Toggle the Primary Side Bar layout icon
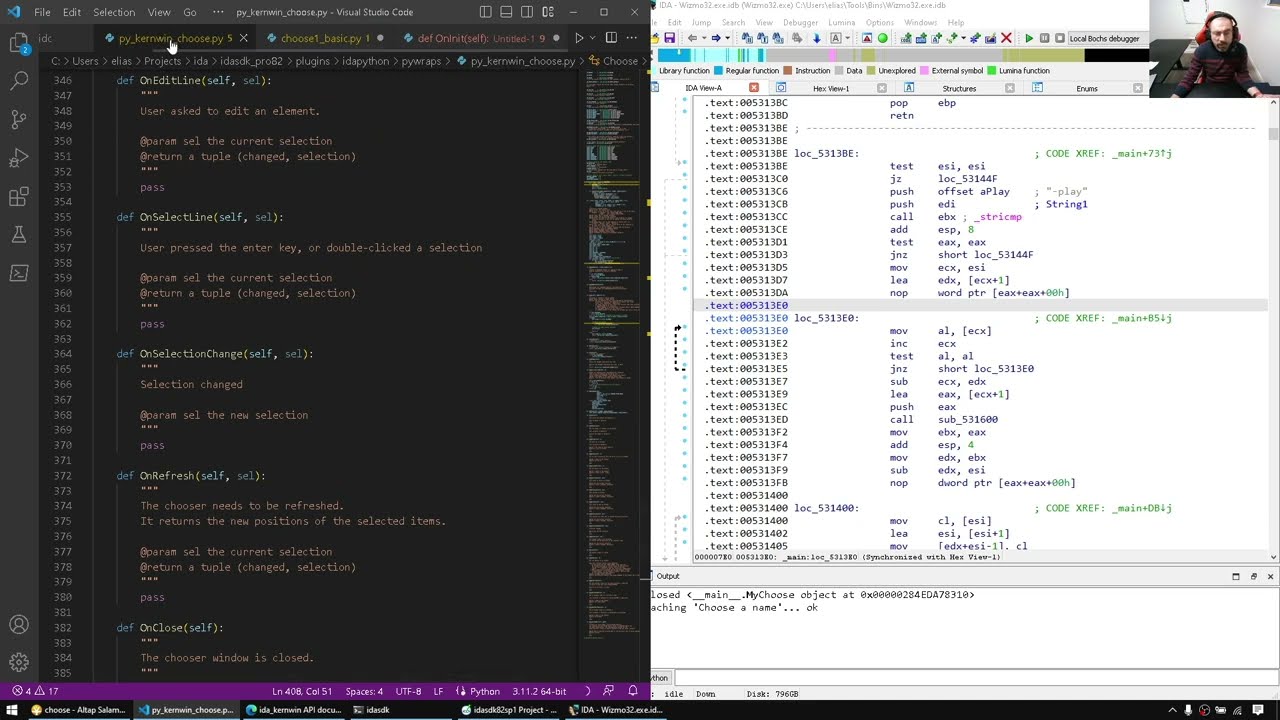 tap(486, 12)
